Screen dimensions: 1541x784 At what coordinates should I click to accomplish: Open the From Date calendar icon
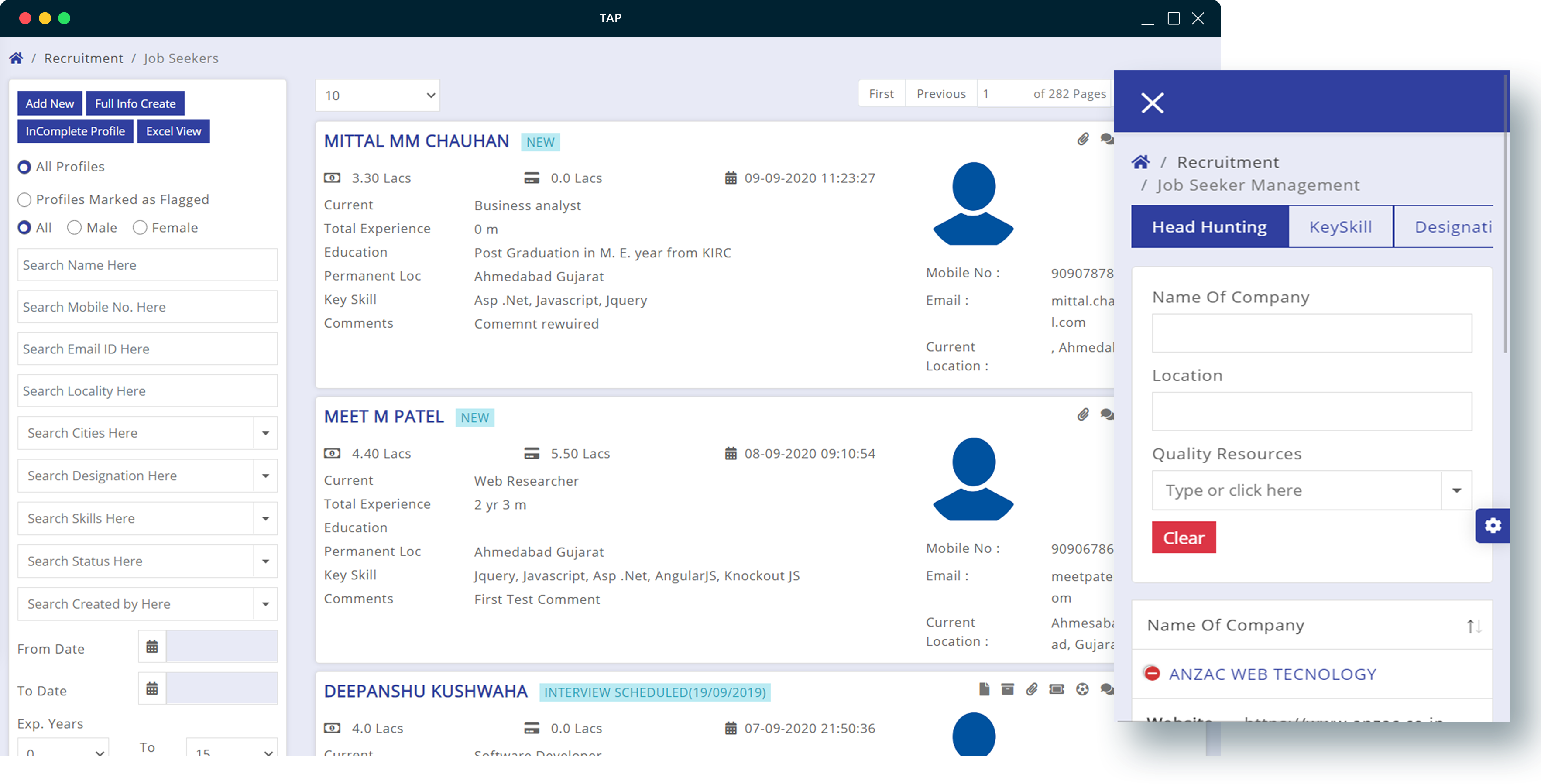point(152,647)
